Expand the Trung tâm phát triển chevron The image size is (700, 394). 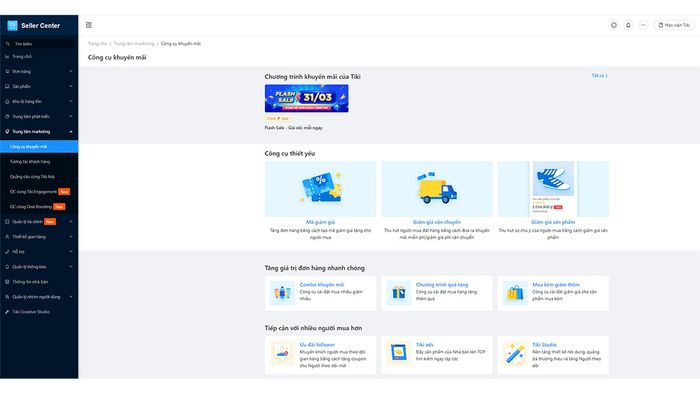coord(71,116)
